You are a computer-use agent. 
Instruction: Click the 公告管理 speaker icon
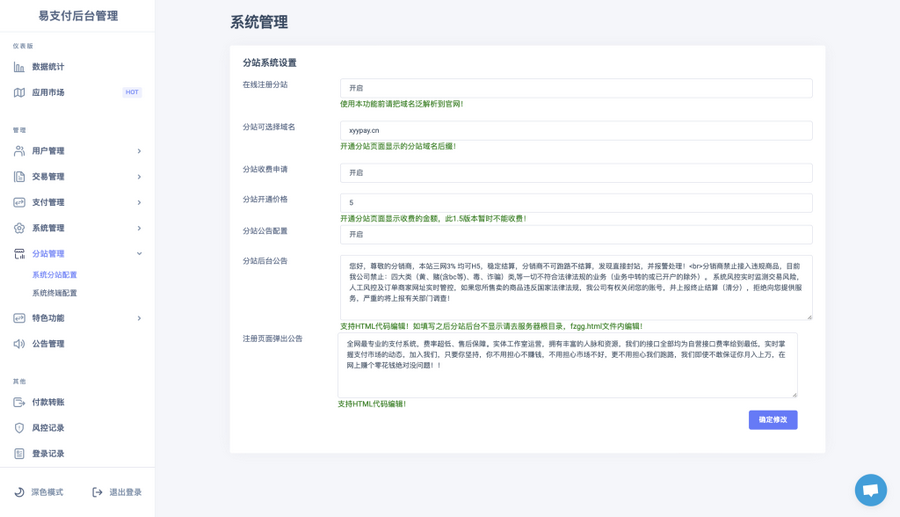[19, 344]
